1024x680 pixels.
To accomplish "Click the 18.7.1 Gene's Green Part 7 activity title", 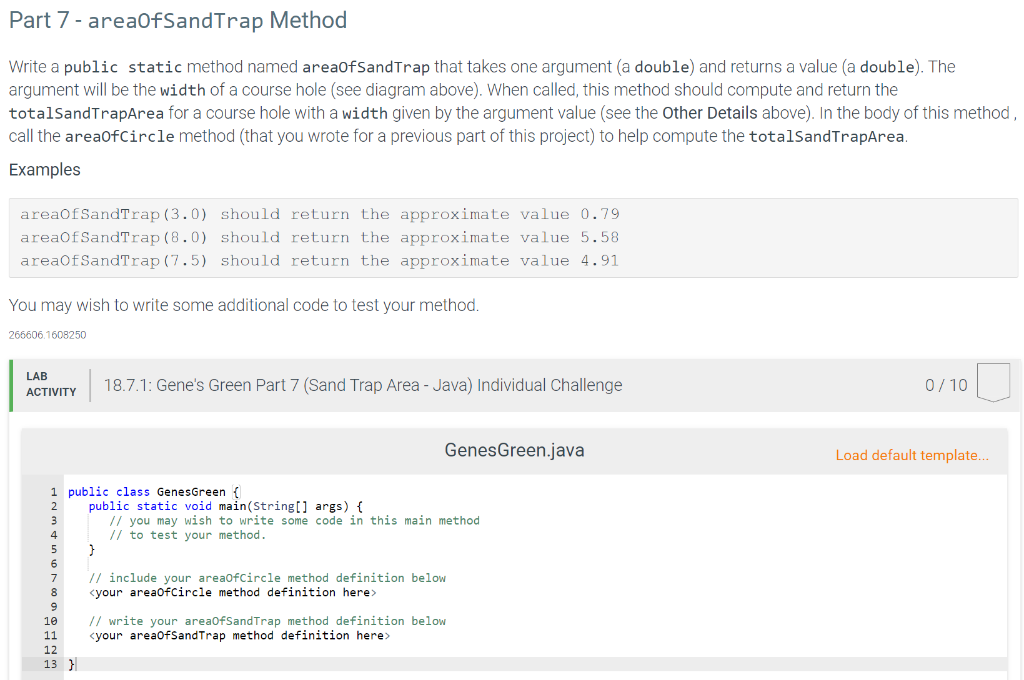I will (x=362, y=385).
